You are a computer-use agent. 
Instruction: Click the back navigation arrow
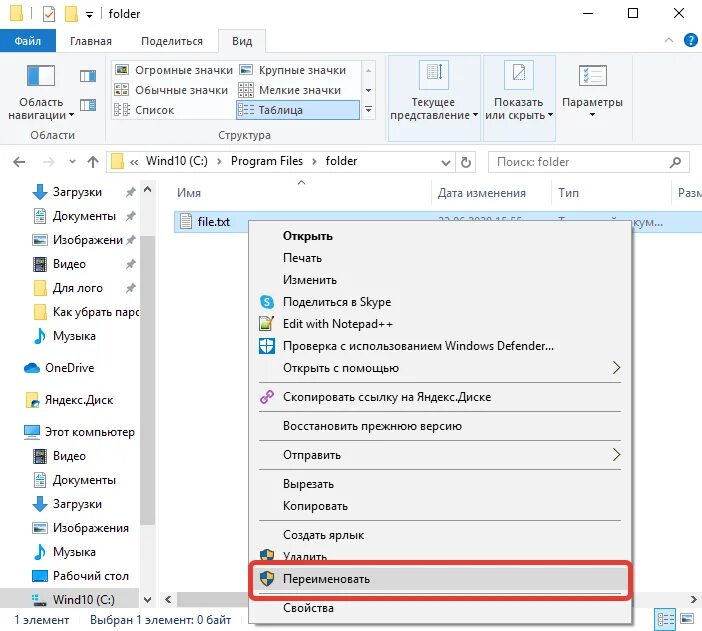click(x=19, y=162)
